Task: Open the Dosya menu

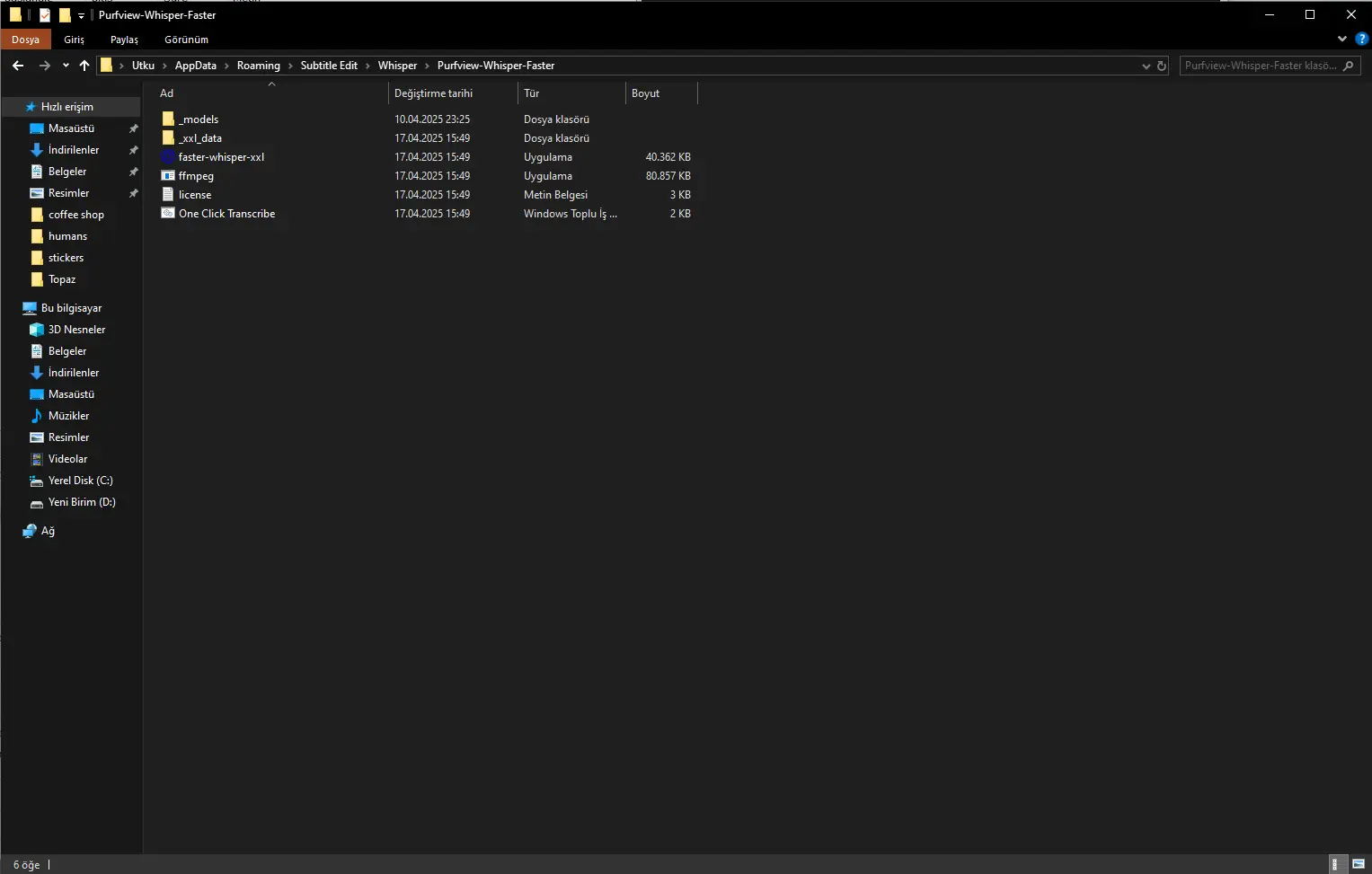Action: point(25,40)
